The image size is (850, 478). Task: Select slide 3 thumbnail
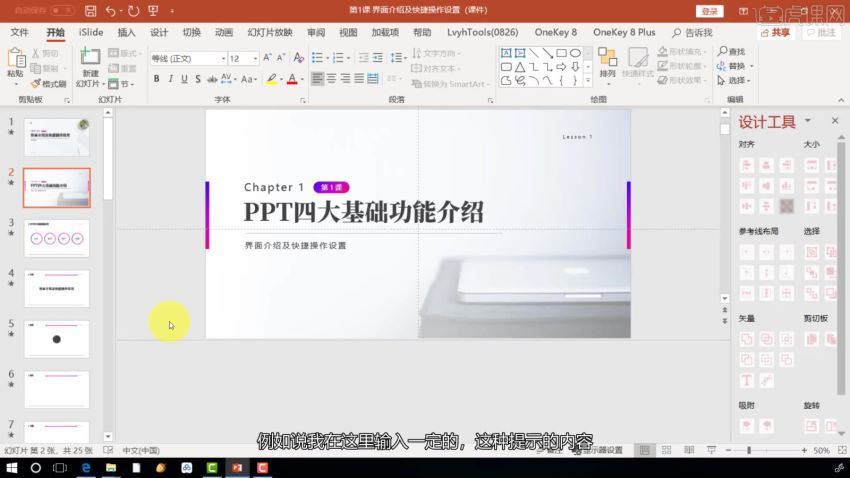point(56,238)
